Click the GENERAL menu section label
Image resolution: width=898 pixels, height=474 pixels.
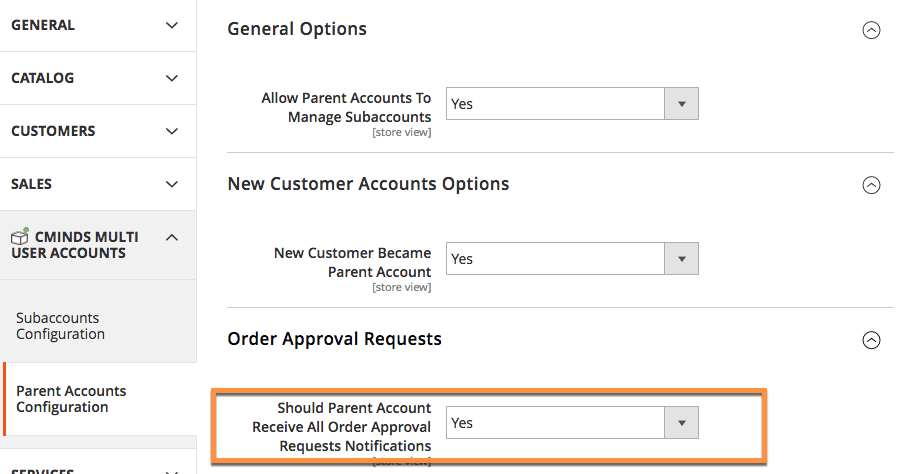click(42, 25)
